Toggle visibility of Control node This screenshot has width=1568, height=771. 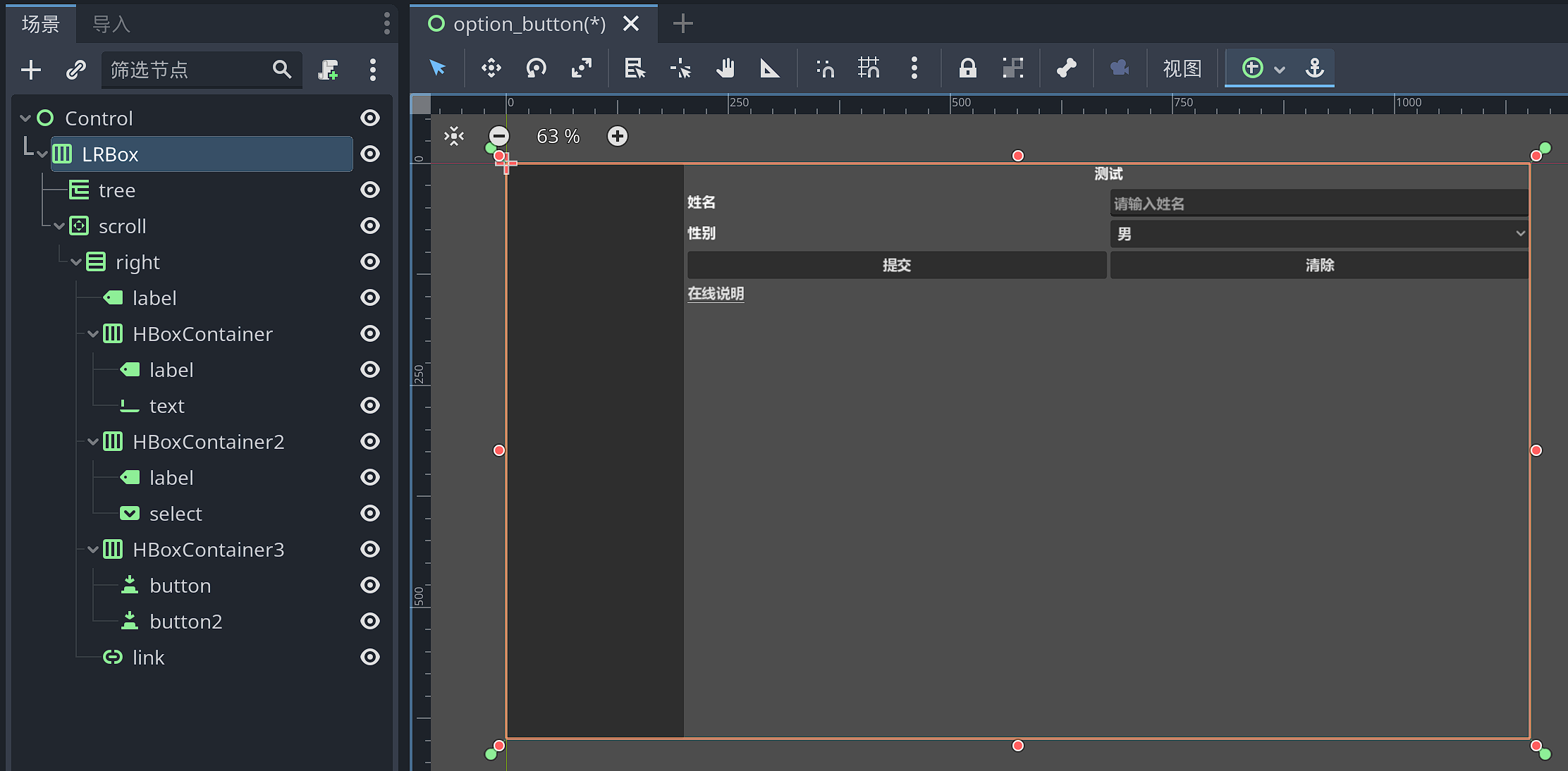(370, 118)
